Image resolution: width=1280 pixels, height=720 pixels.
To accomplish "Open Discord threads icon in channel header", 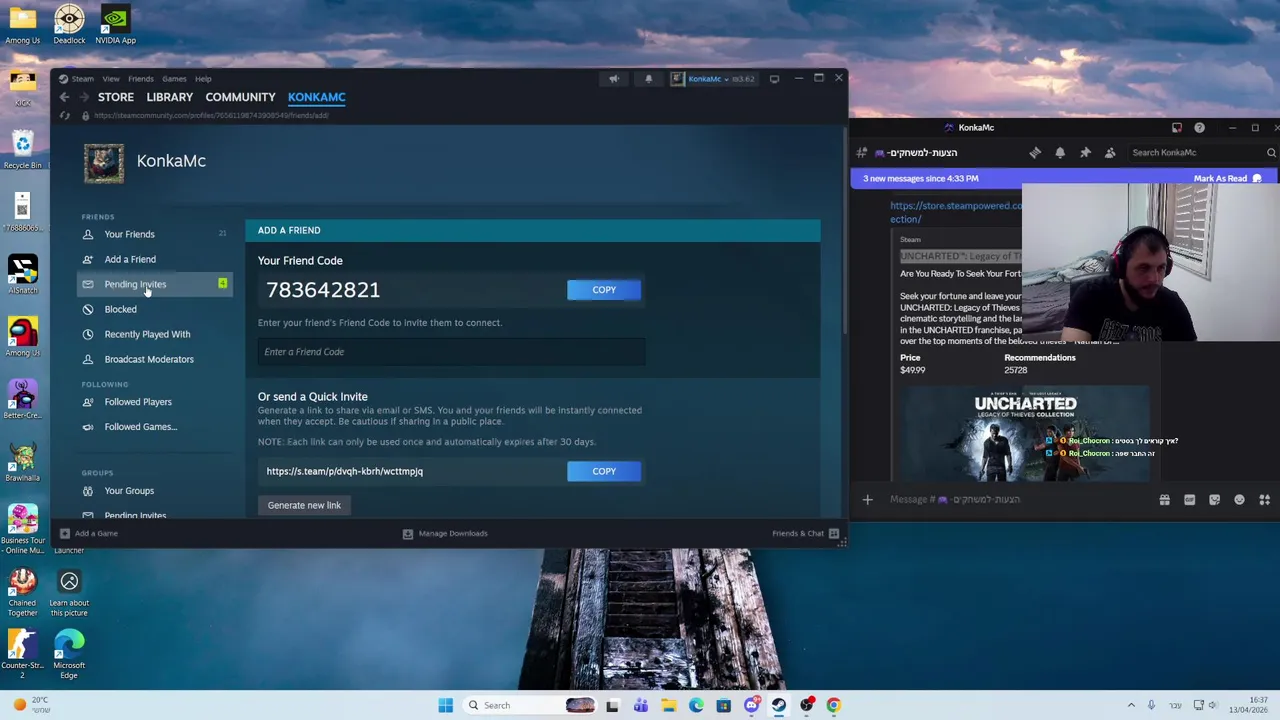I will 1035,153.
